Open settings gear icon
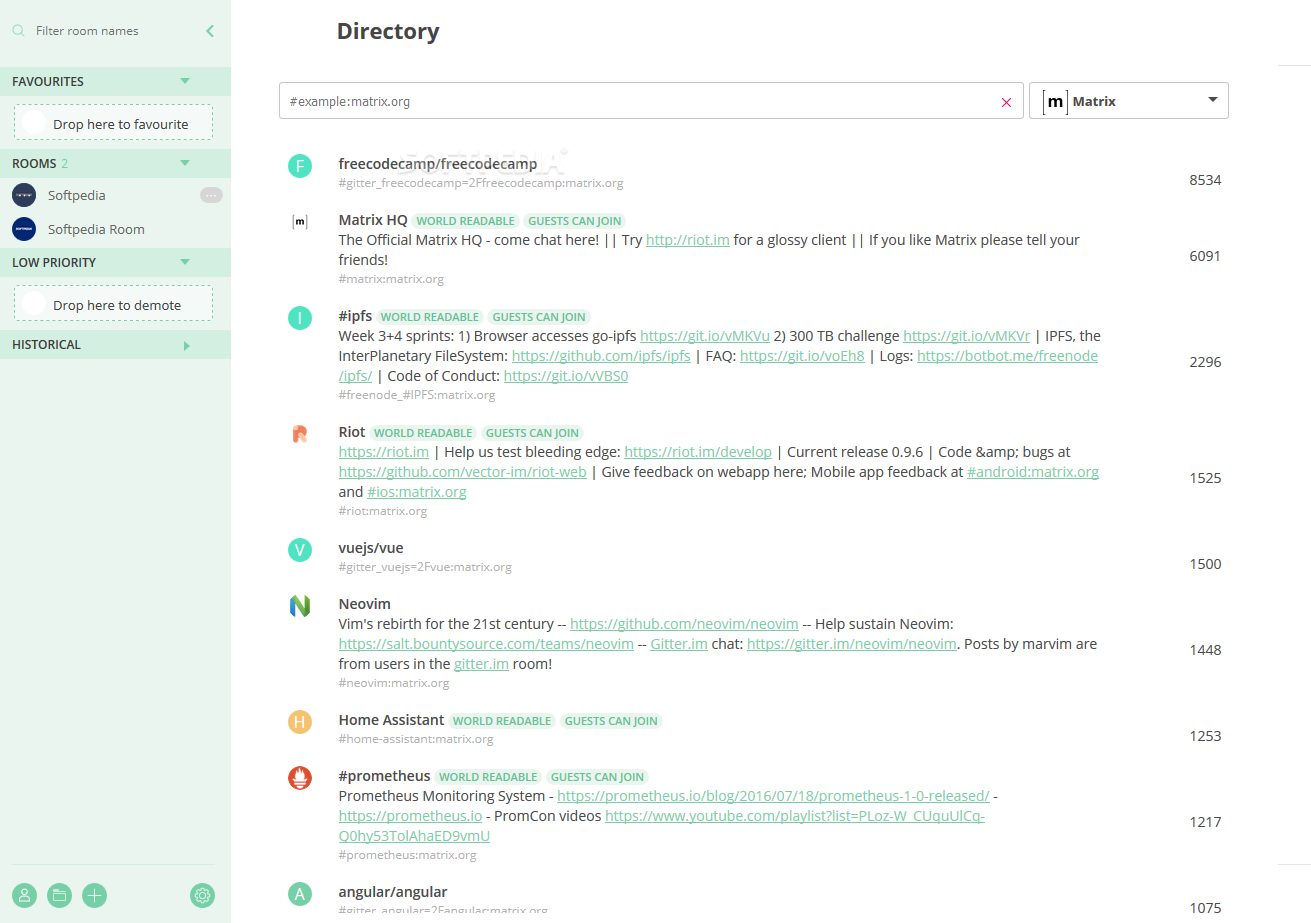This screenshot has width=1311, height=923. pyautogui.click(x=202, y=895)
